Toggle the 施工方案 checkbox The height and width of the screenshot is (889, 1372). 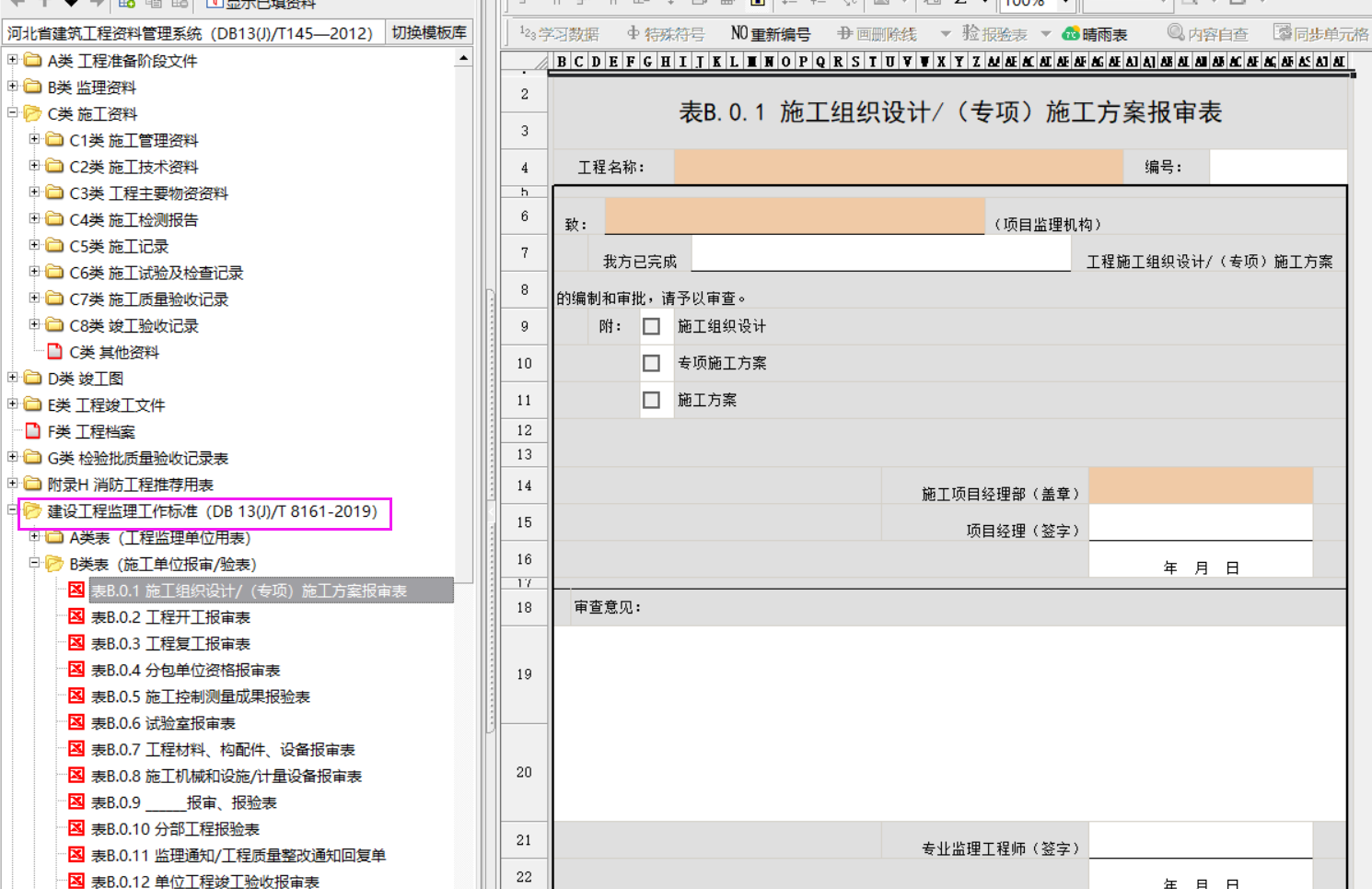pyautogui.click(x=652, y=400)
